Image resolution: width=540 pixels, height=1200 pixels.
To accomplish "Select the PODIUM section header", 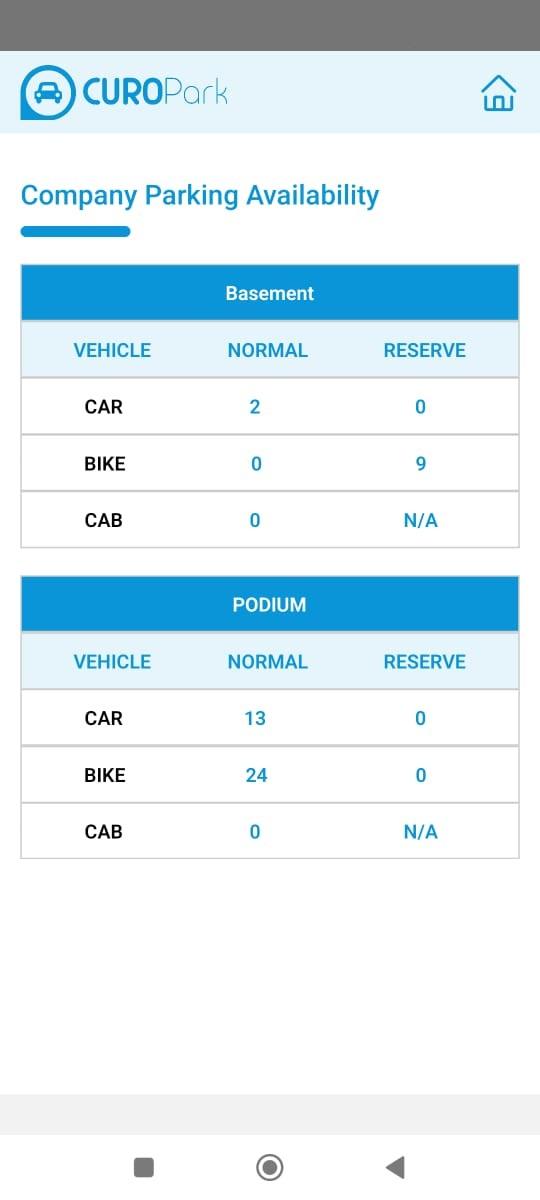I will 270,605.
